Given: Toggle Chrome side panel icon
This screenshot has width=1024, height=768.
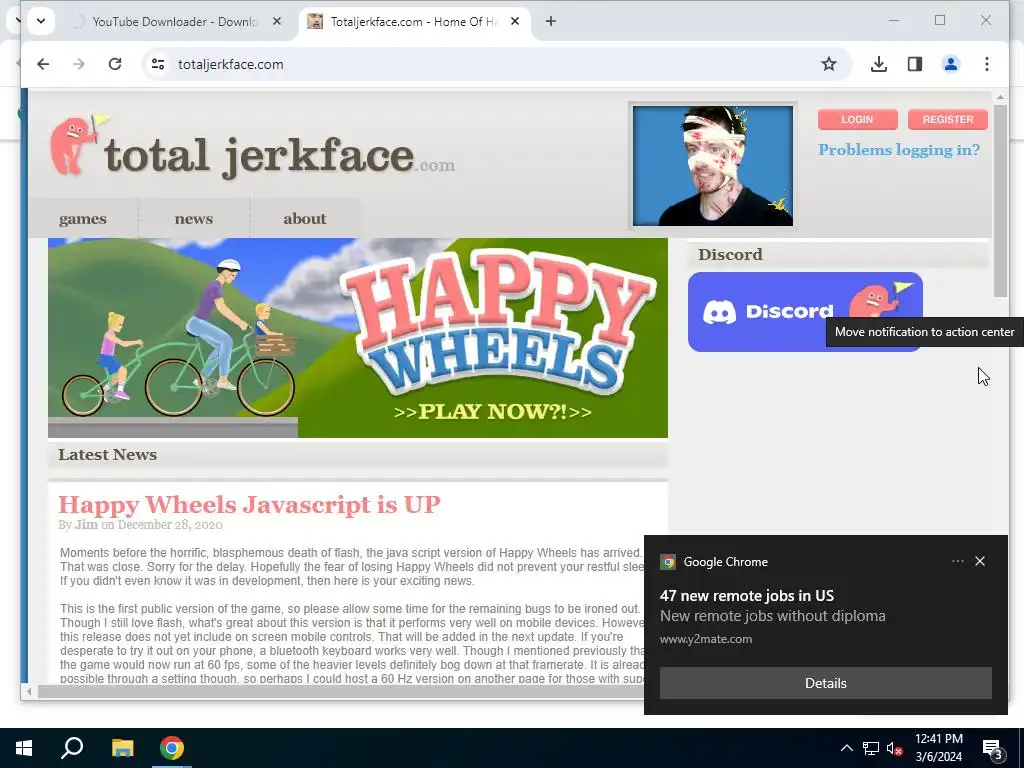Looking at the screenshot, I should pyautogui.click(x=915, y=64).
